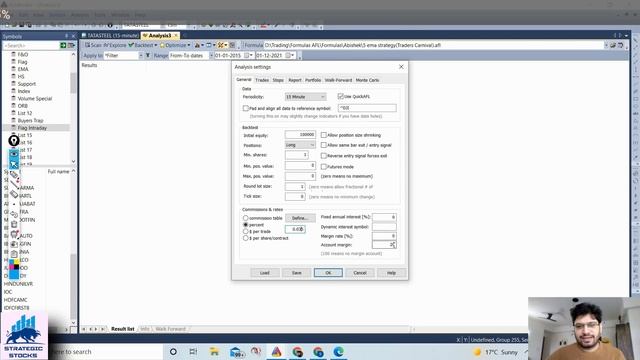640x360 pixels.
Task: Open the analysis Settings icon
Action: (221, 45)
